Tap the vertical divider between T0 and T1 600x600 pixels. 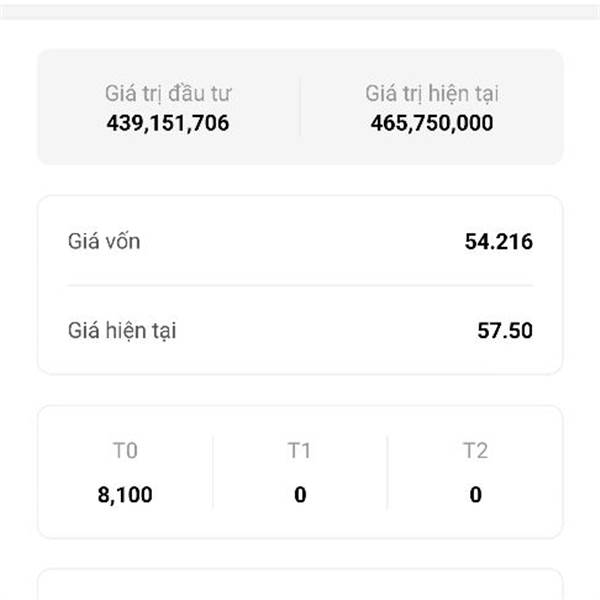tap(213, 472)
